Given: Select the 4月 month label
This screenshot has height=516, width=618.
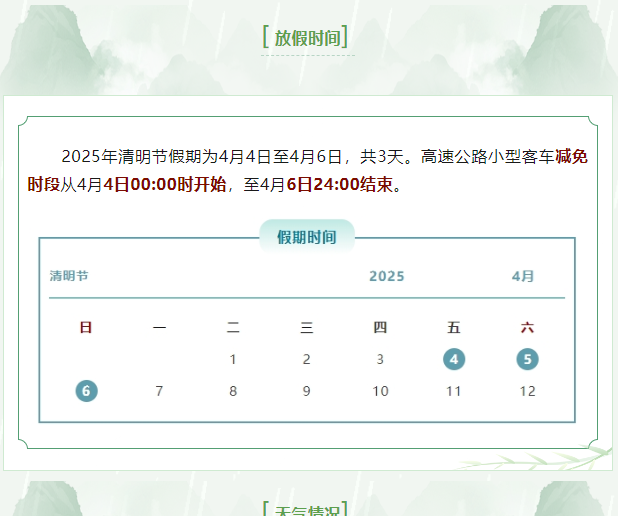Looking at the screenshot, I should pos(522,276).
